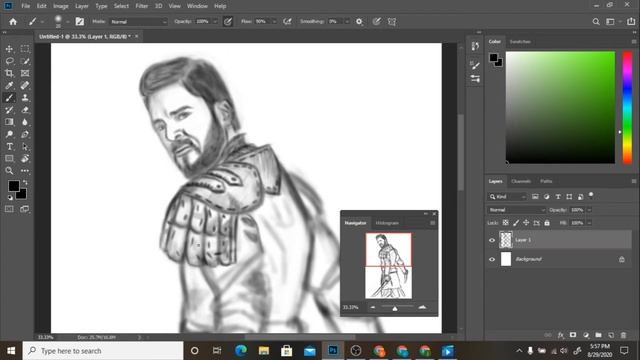Select the Rectangle shape tool
Screen dimensions: 640x360
pyautogui.click(x=9, y=158)
